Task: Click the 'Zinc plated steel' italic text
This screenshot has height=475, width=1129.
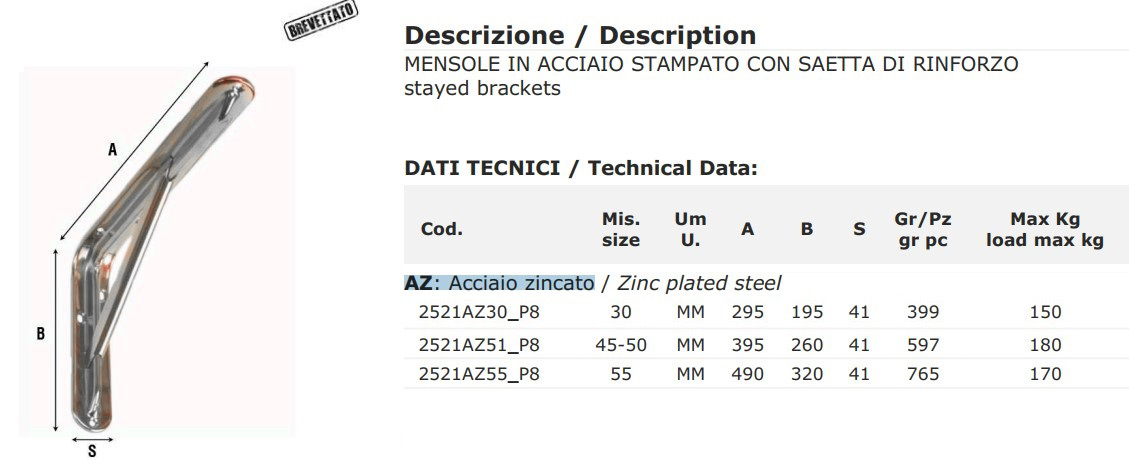Action: 699,283
